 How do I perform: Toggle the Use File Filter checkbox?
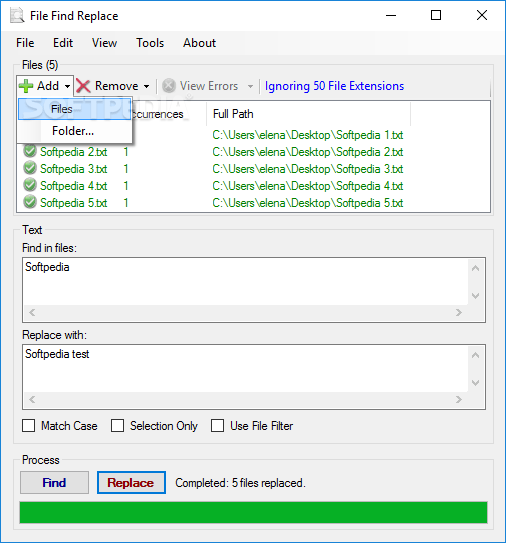pyautogui.click(x=217, y=426)
